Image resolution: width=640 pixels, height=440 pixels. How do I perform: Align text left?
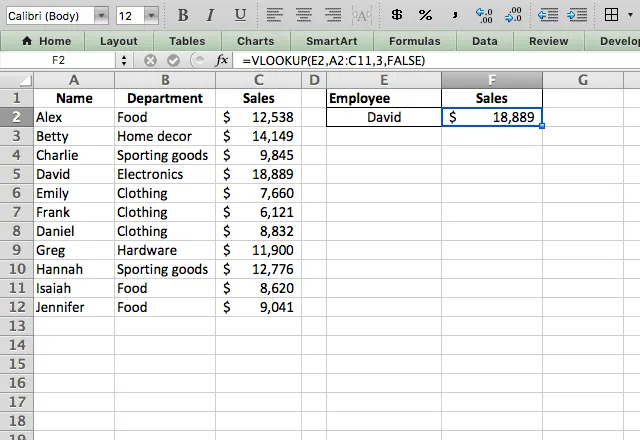click(x=276, y=15)
